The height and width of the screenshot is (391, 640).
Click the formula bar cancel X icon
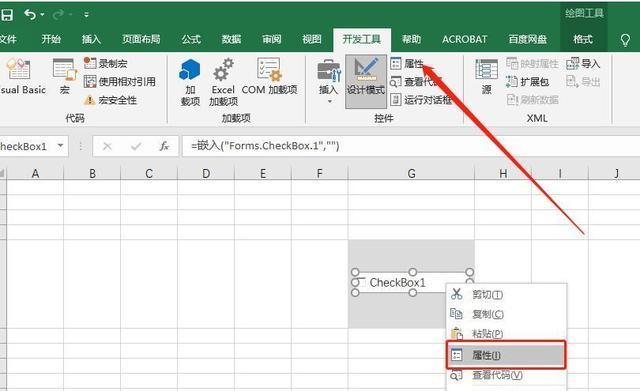(107, 146)
